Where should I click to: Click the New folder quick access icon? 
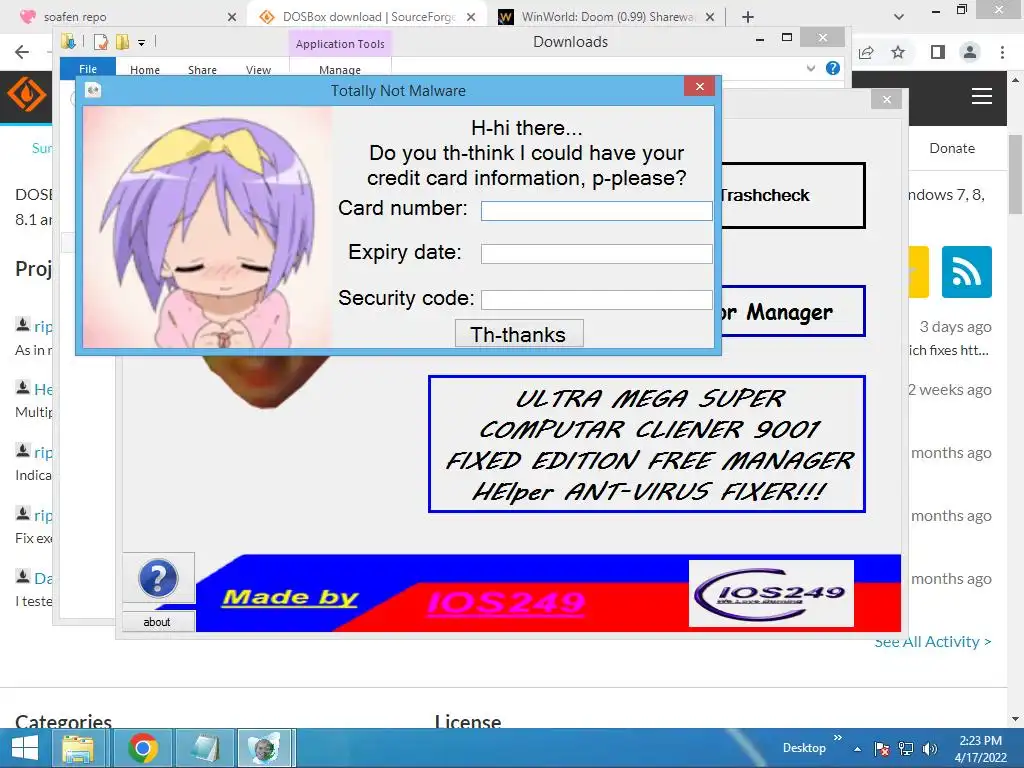122,42
